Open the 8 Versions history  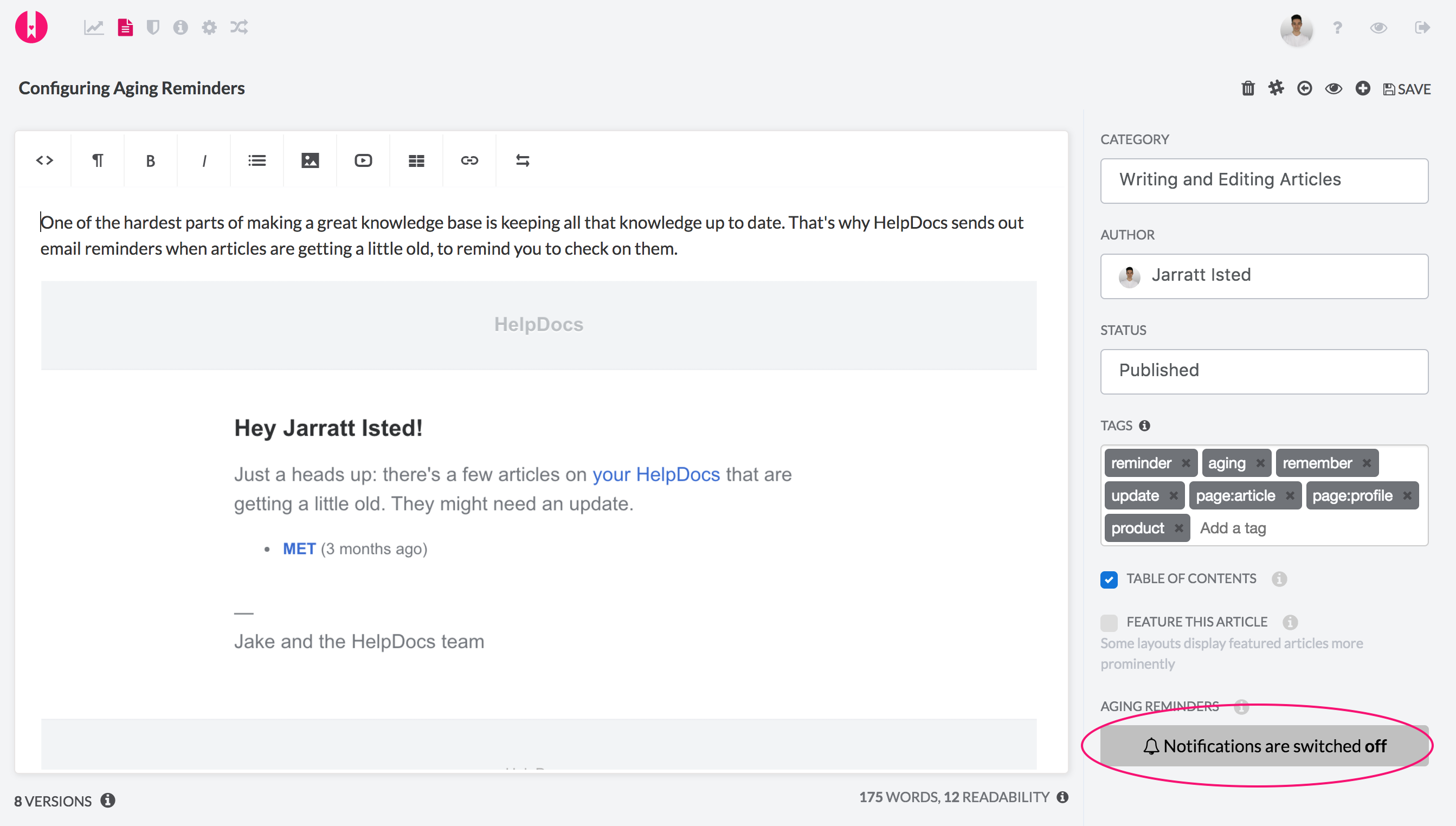[x=53, y=801]
